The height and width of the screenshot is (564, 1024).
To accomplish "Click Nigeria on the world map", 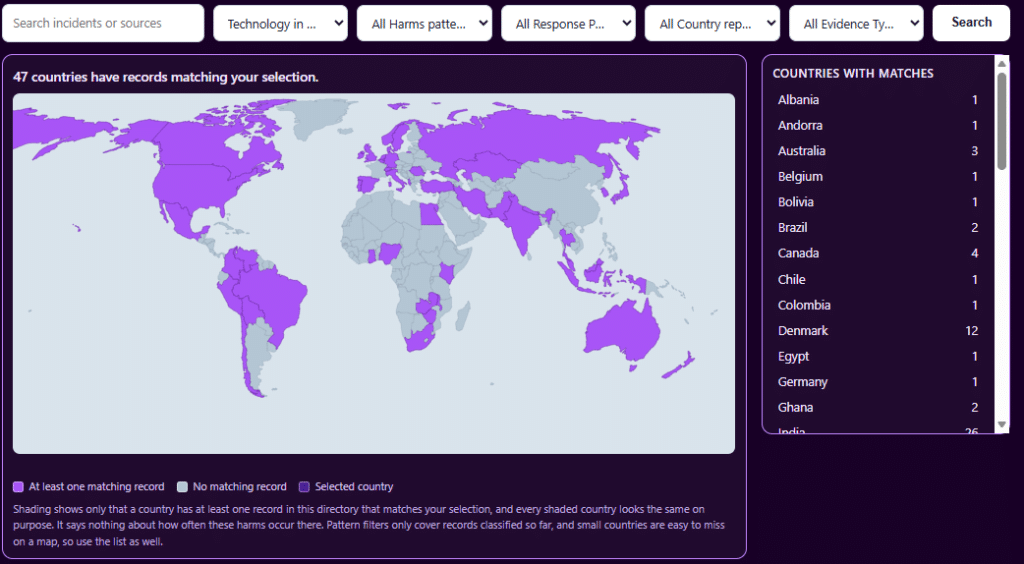I will click(x=390, y=253).
